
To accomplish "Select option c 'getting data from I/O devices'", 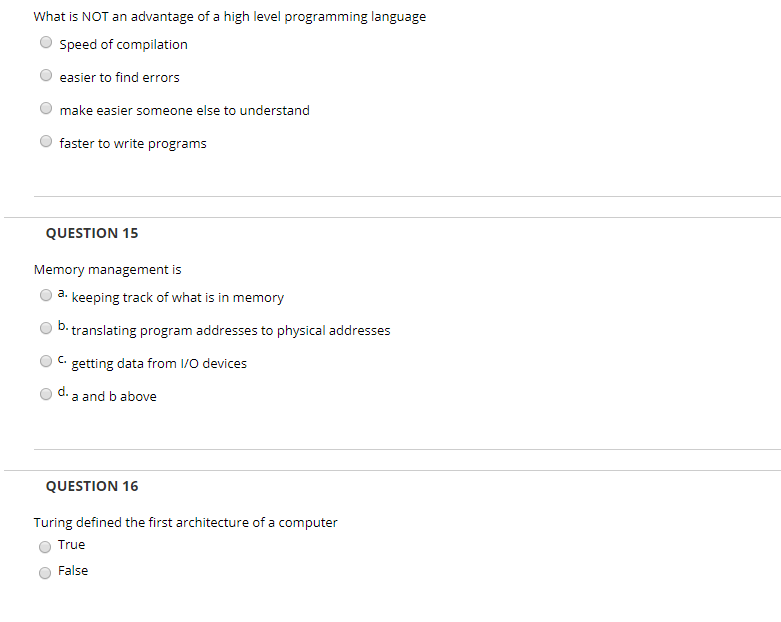I will point(46,361).
